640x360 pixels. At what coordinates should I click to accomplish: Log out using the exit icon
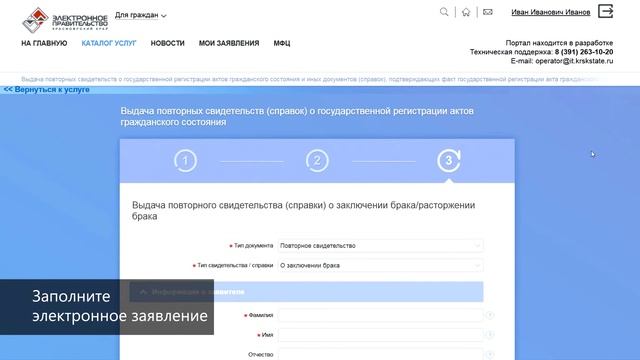[606, 11]
